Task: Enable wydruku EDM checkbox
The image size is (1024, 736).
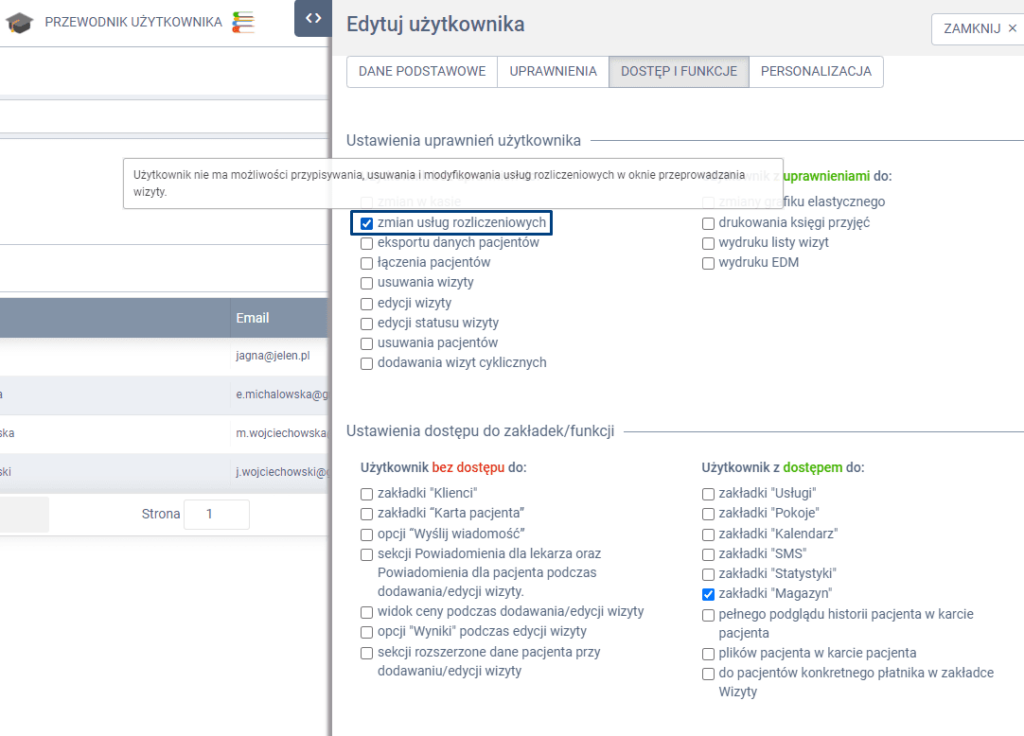Action: point(709,263)
